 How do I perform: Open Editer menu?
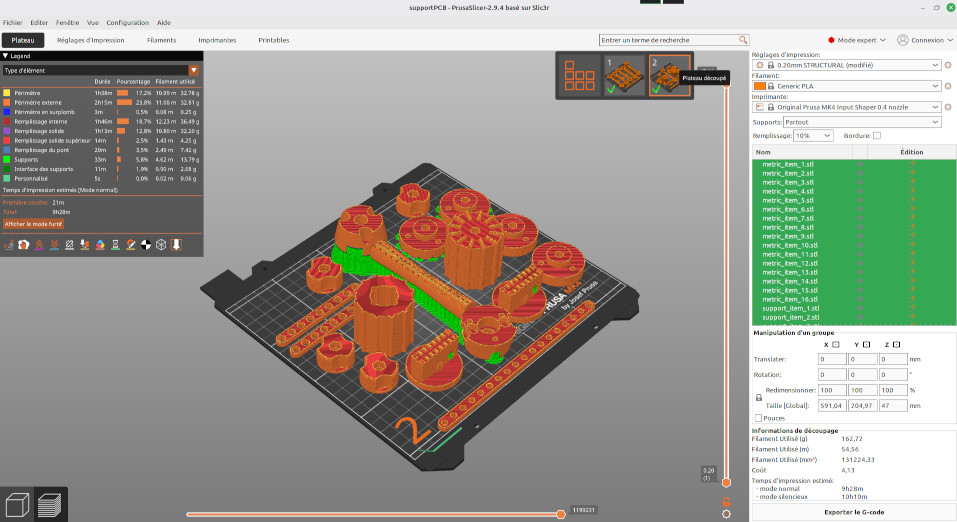click(39, 23)
